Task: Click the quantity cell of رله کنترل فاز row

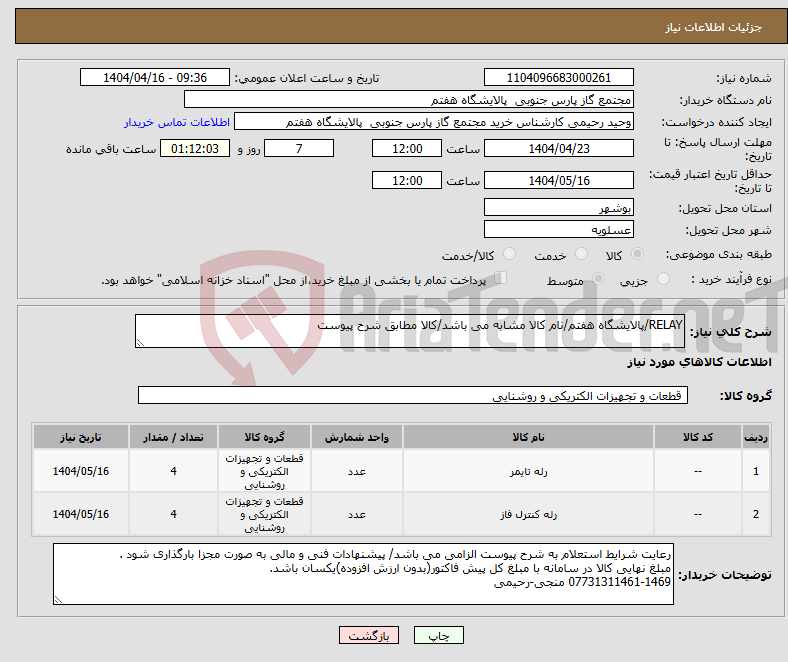Action: tap(173, 514)
